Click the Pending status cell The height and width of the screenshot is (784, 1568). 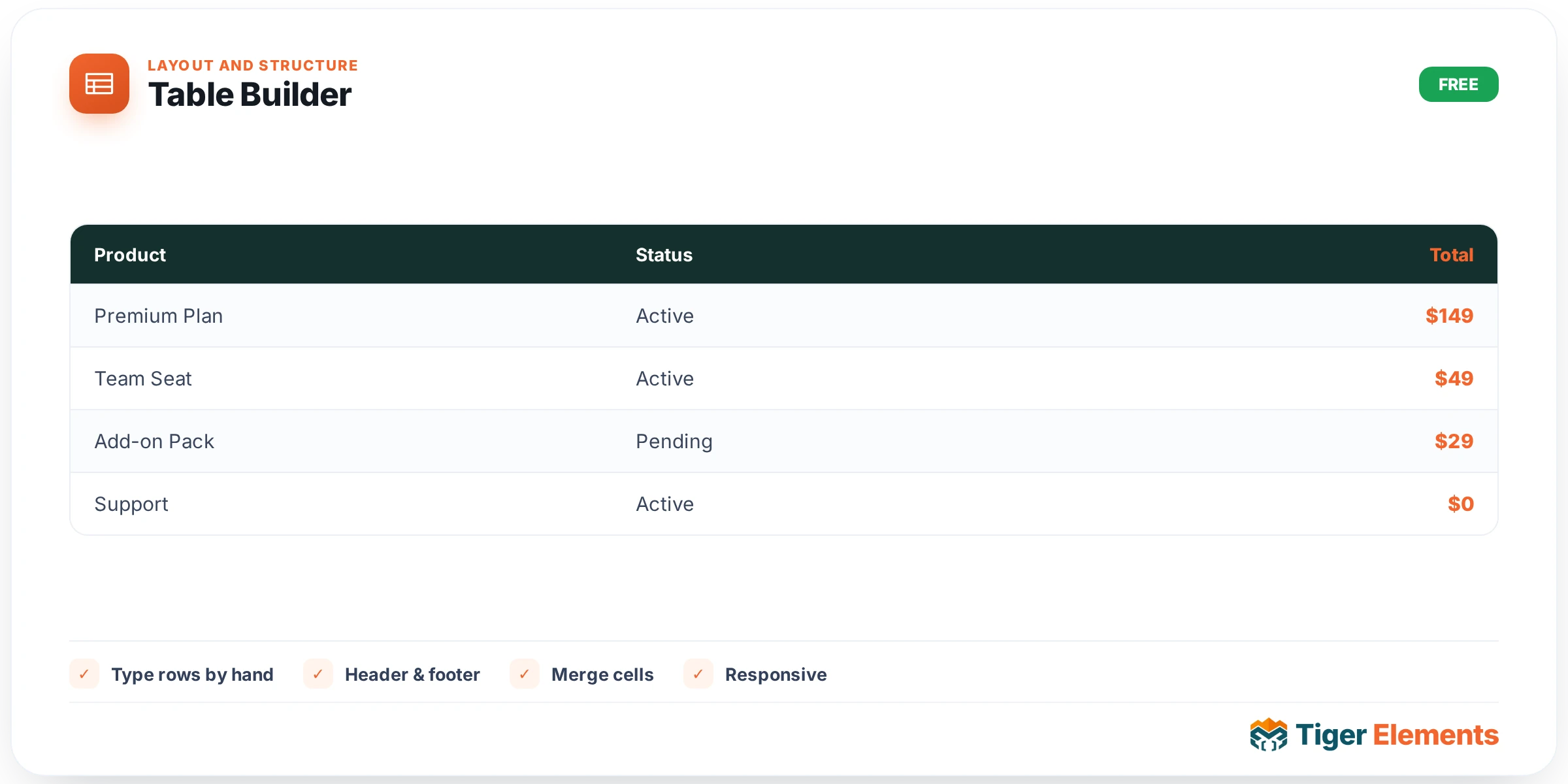point(674,442)
